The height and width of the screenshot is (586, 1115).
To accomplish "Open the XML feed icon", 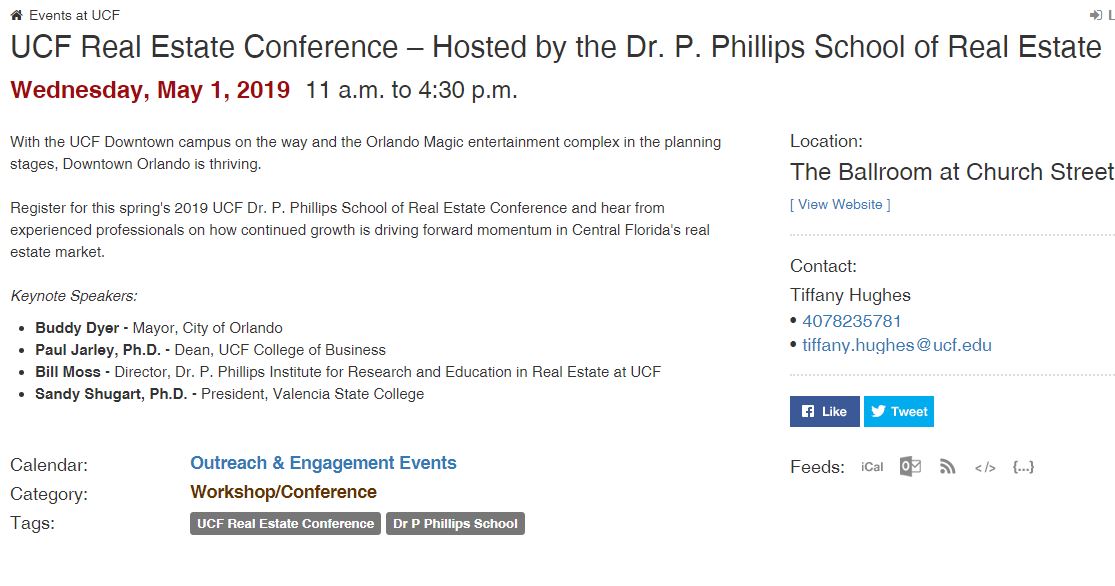I will point(985,467).
